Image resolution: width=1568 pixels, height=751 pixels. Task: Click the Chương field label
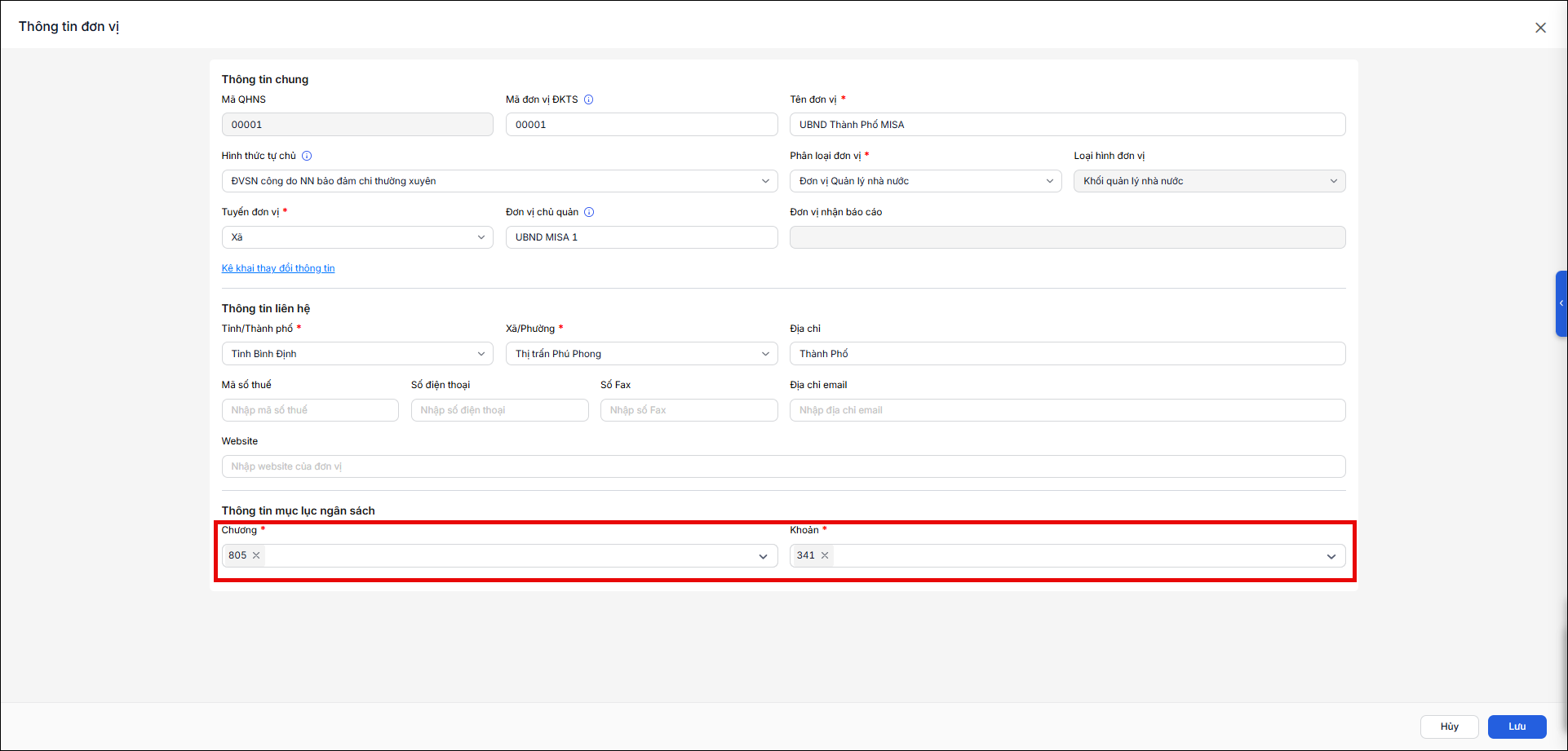(x=239, y=530)
